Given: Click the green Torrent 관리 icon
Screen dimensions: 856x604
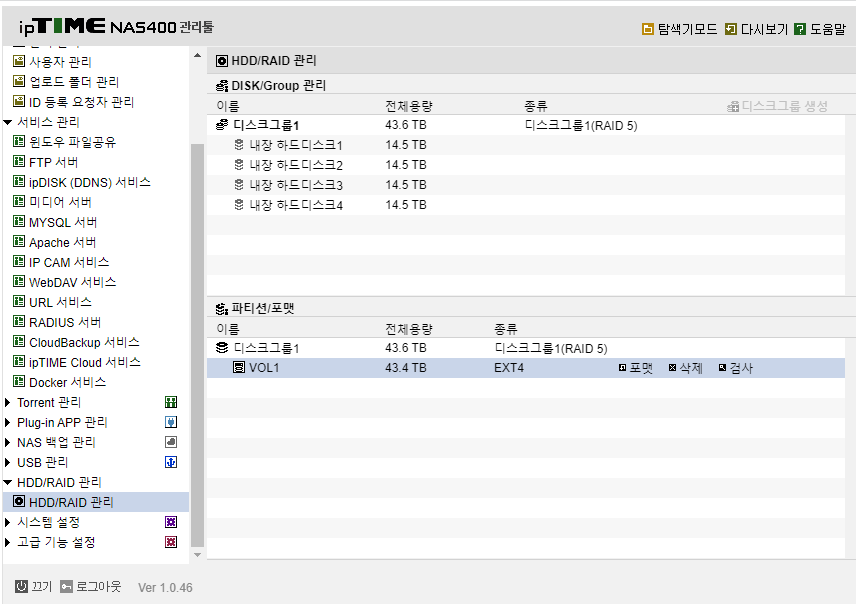Looking at the screenshot, I should pyautogui.click(x=171, y=402).
